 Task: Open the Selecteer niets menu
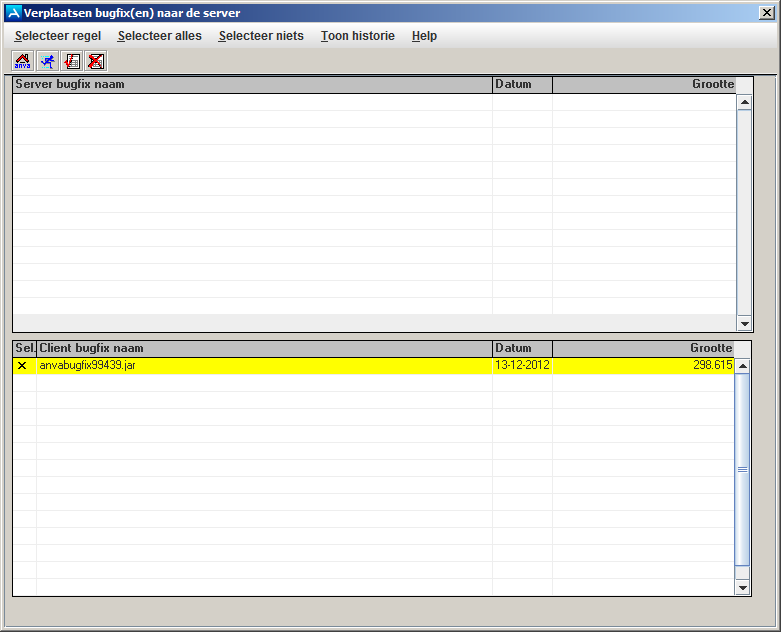261,36
